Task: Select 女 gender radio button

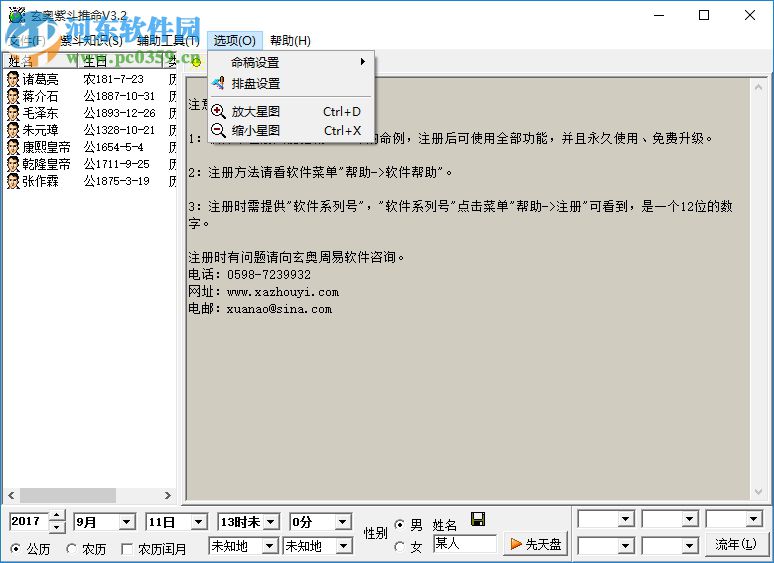Action: [399, 546]
